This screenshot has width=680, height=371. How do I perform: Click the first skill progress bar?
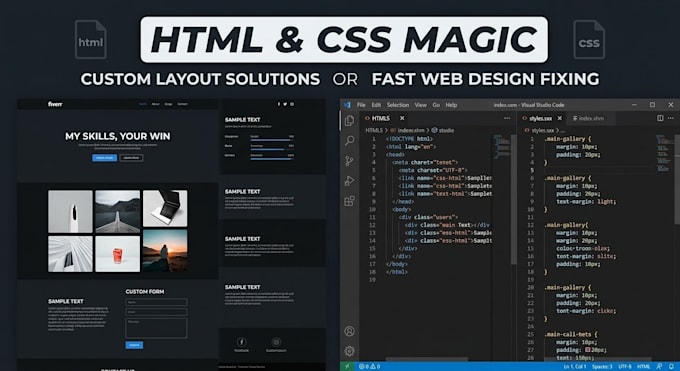click(270, 140)
